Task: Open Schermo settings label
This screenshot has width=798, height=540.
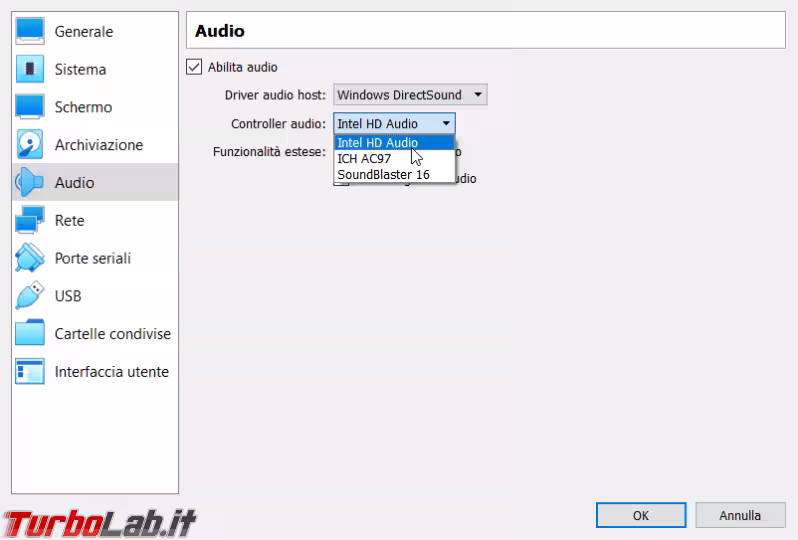Action: 83,107
